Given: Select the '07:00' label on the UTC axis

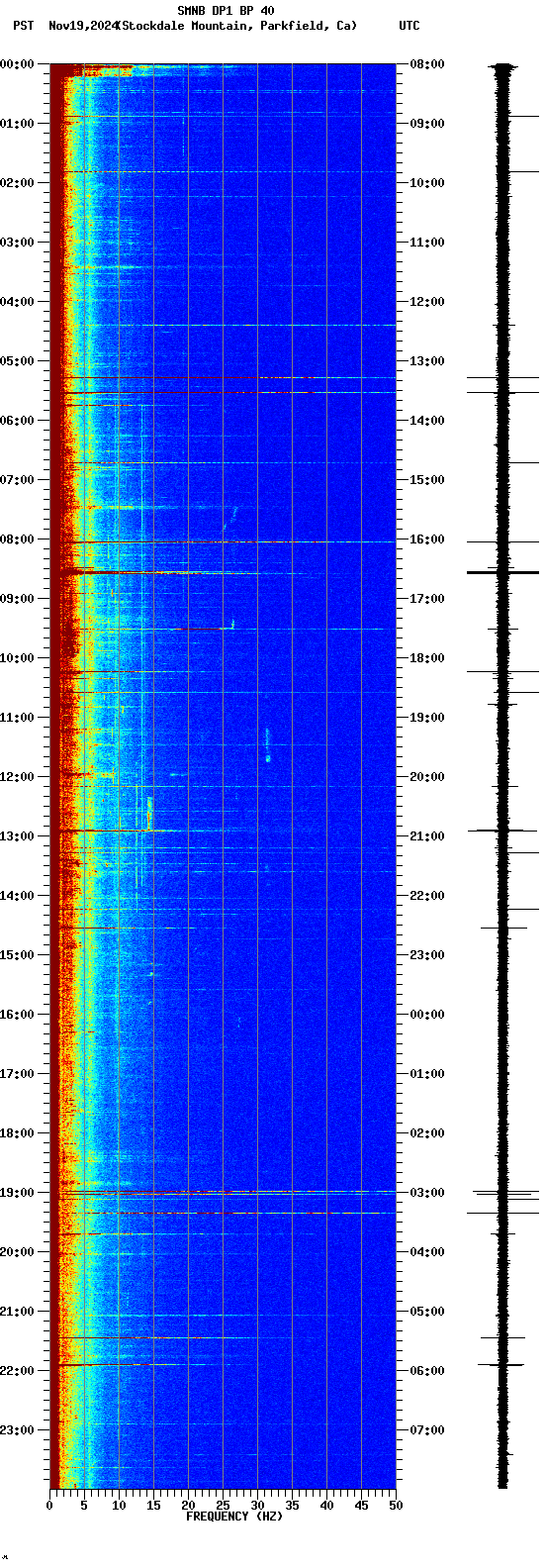Looking at the screenshot, I should pyautogui.click(x=427, y=1430).
